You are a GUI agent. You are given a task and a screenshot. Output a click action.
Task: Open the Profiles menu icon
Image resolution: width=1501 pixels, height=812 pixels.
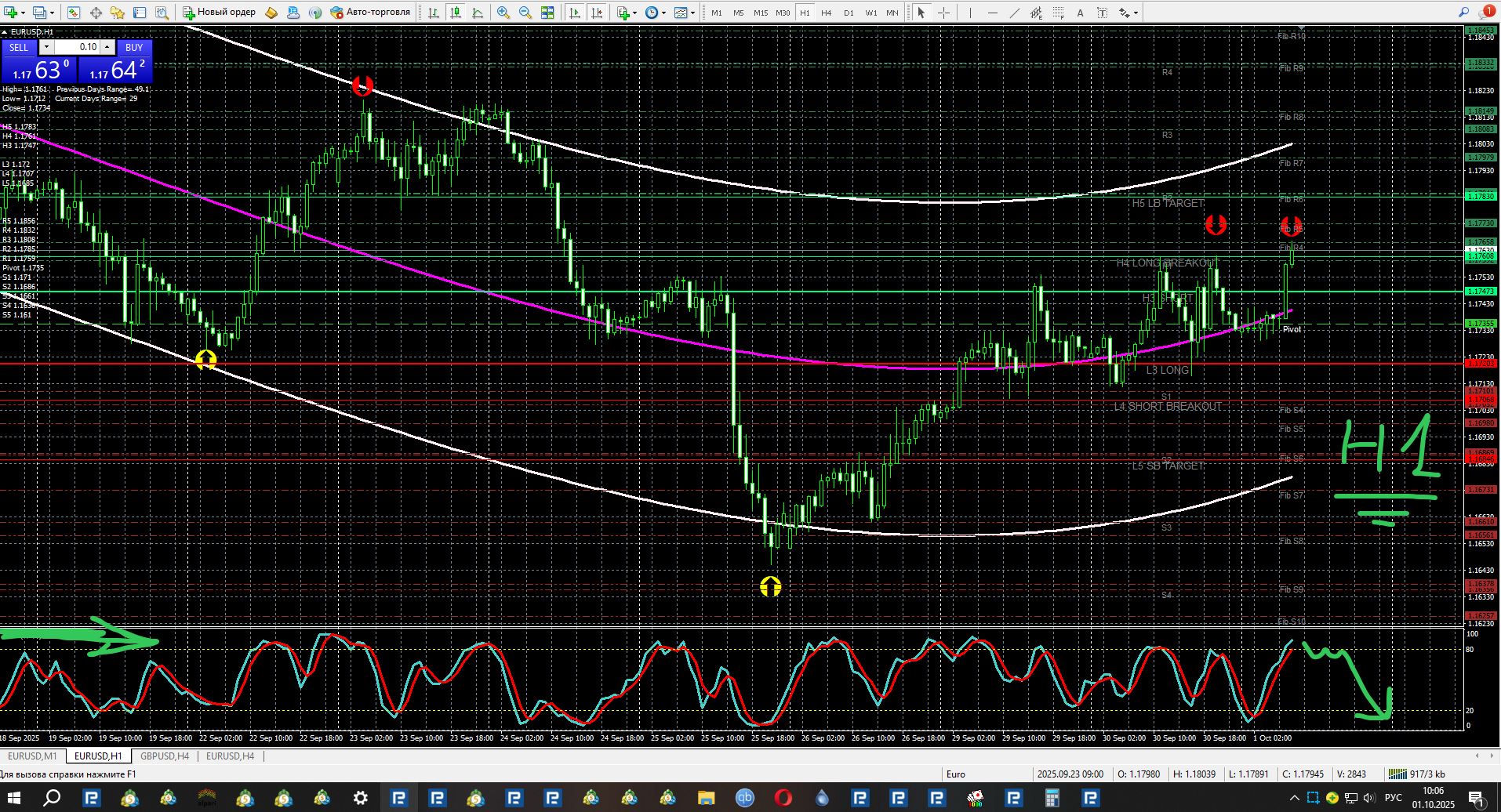click(40, 13)
